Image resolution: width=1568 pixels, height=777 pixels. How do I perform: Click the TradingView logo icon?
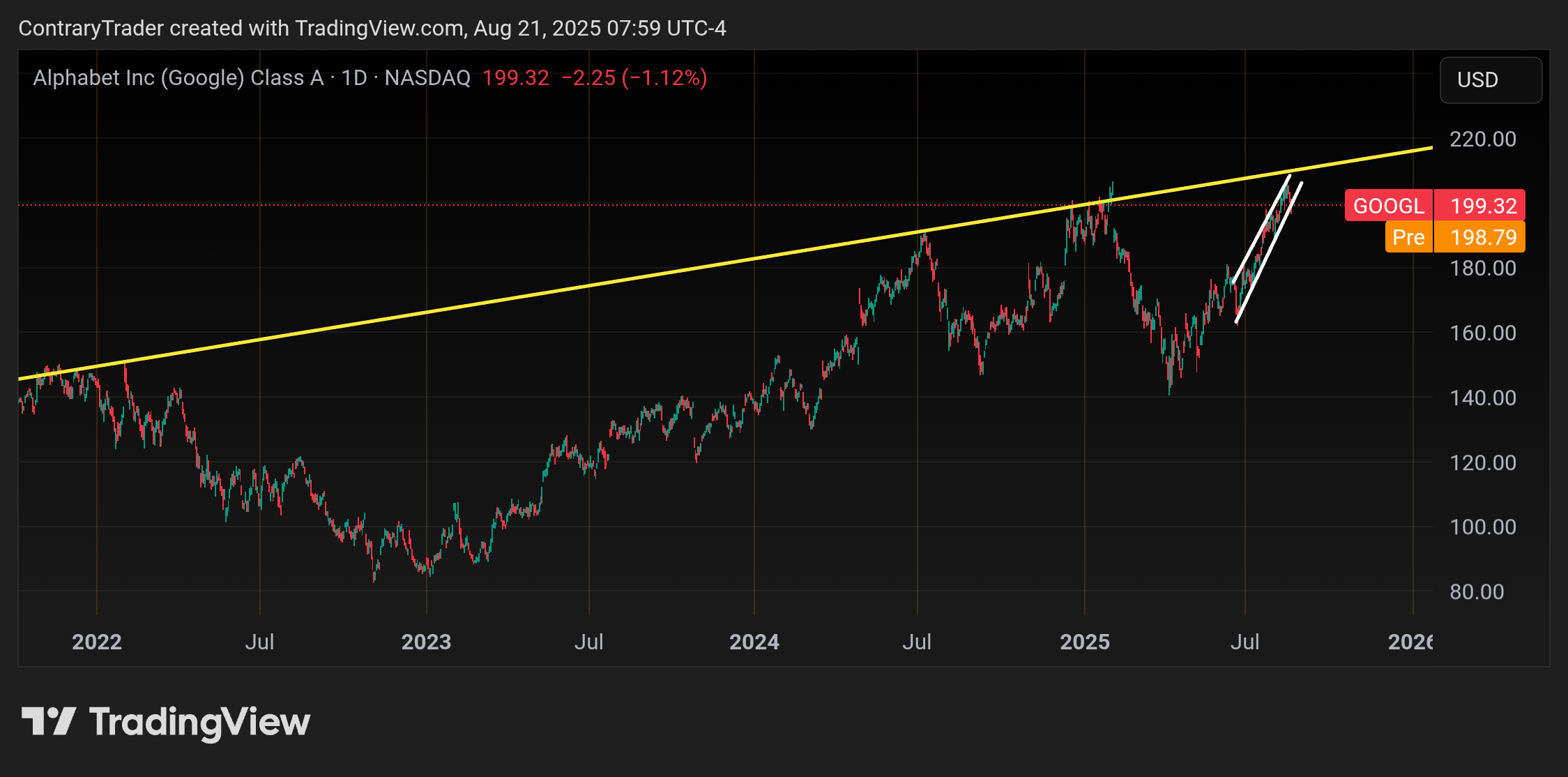coord(48,721)
